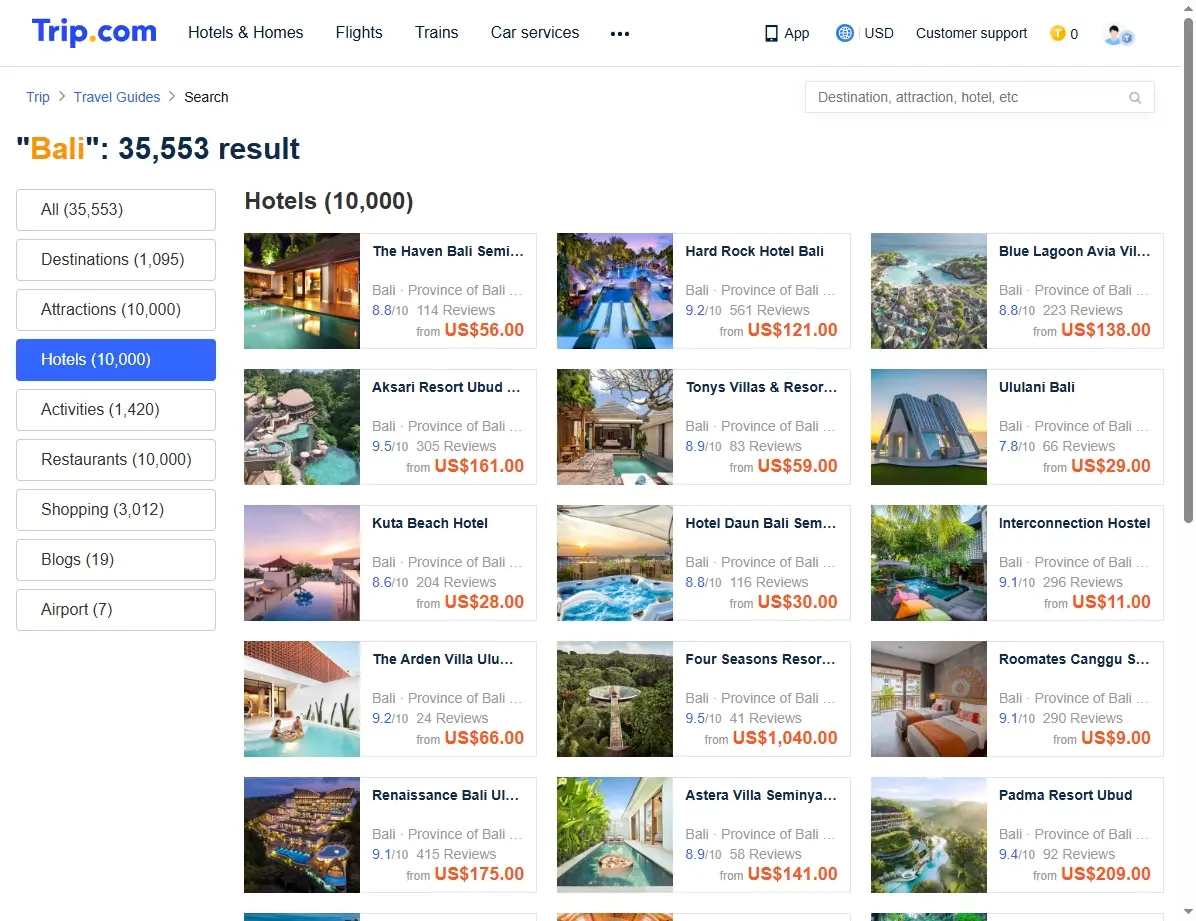Click Hotel Daun Bali Sem... title
The width and height of the screenshot is (1196, 921).
tap(760, 523)
